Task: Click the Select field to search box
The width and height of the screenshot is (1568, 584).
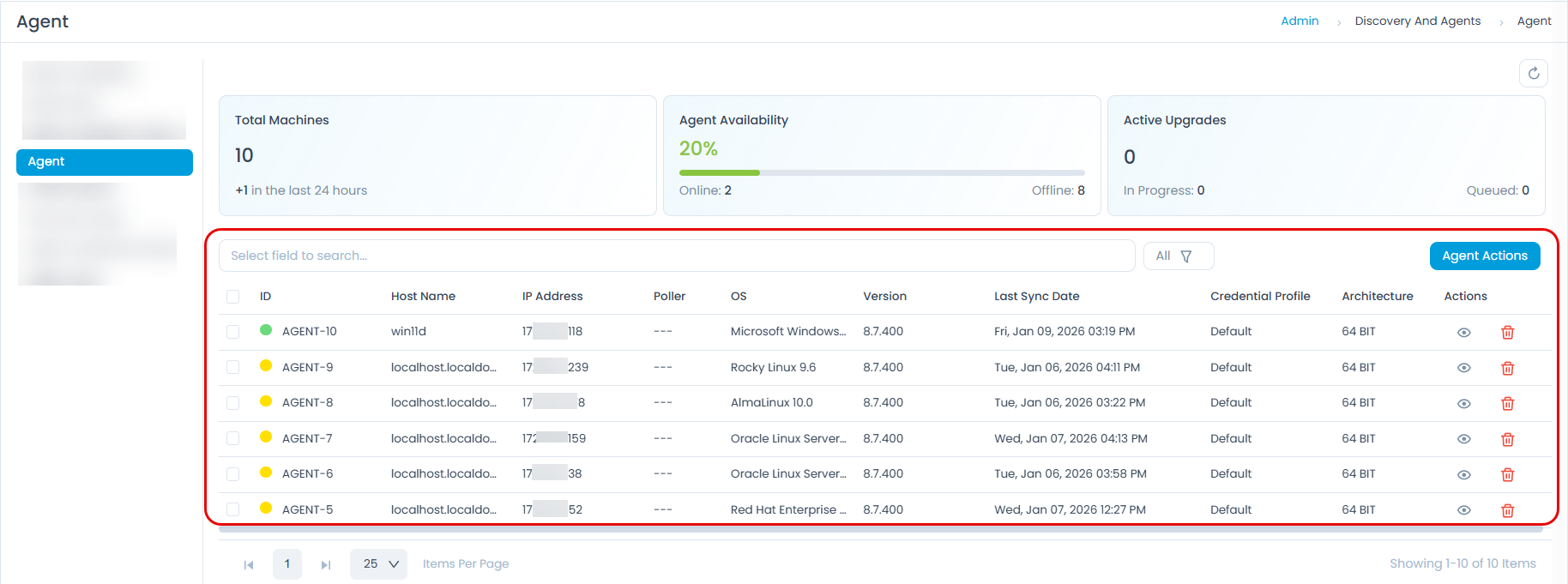Action: coord(676,256)
